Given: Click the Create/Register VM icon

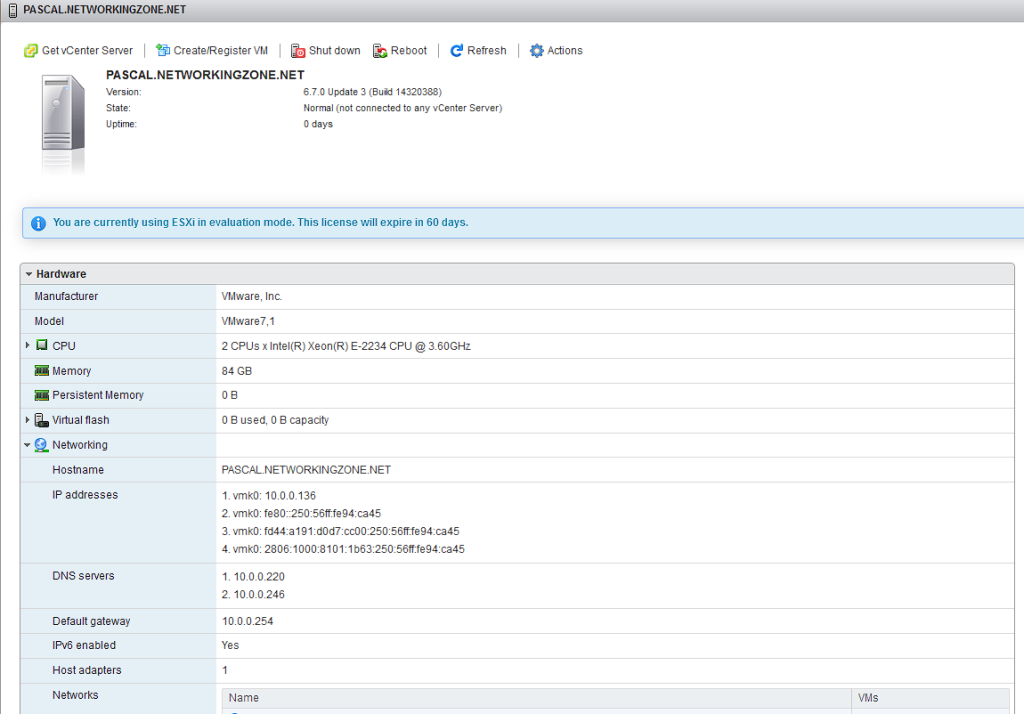Looking at the screenshot, I should (x=163, y=51).
